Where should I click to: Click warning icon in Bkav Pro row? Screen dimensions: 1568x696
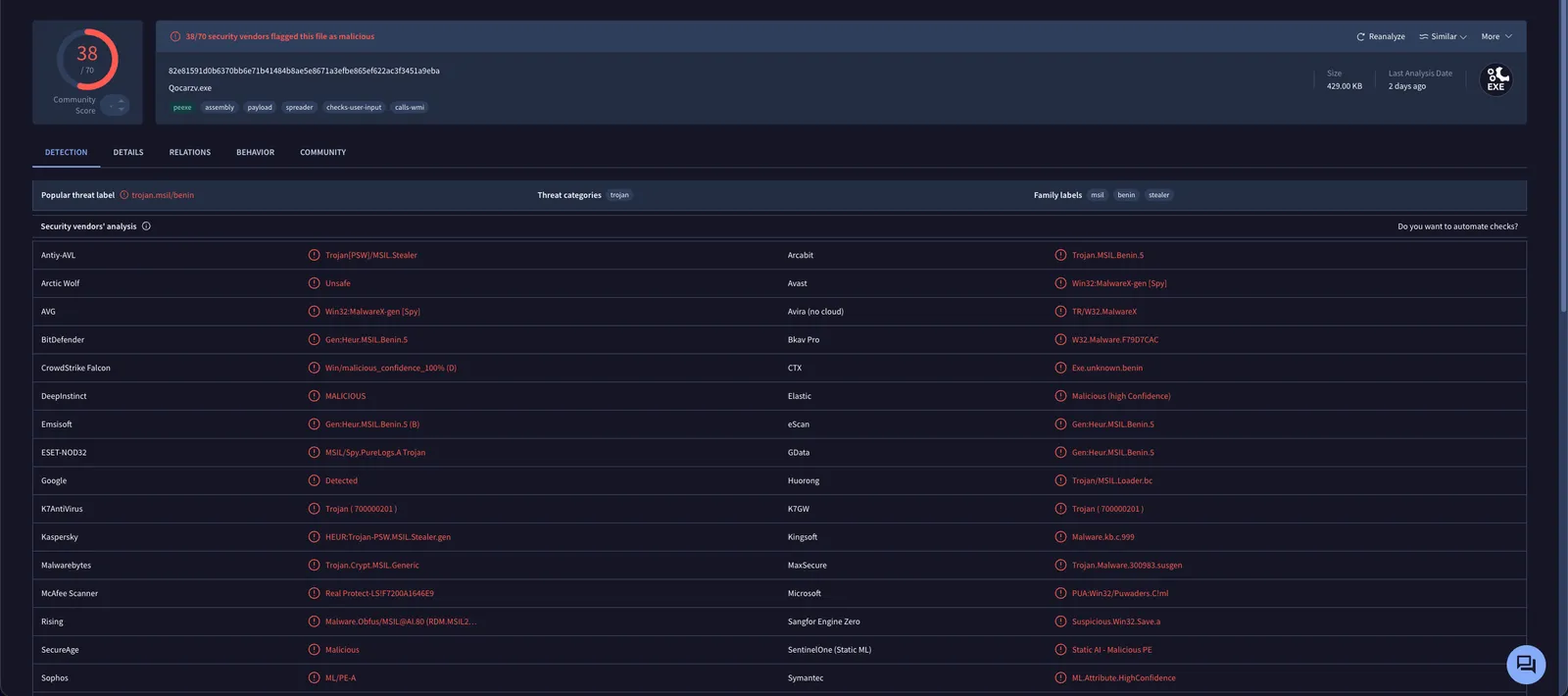pyautogui.click(x=1060, y=340)
